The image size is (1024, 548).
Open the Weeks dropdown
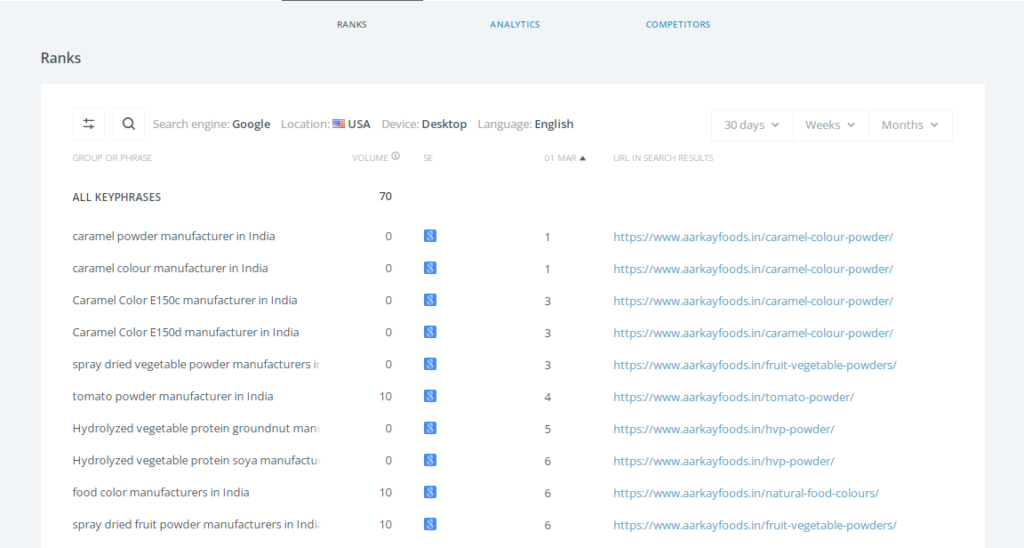(x=830, y=125)
